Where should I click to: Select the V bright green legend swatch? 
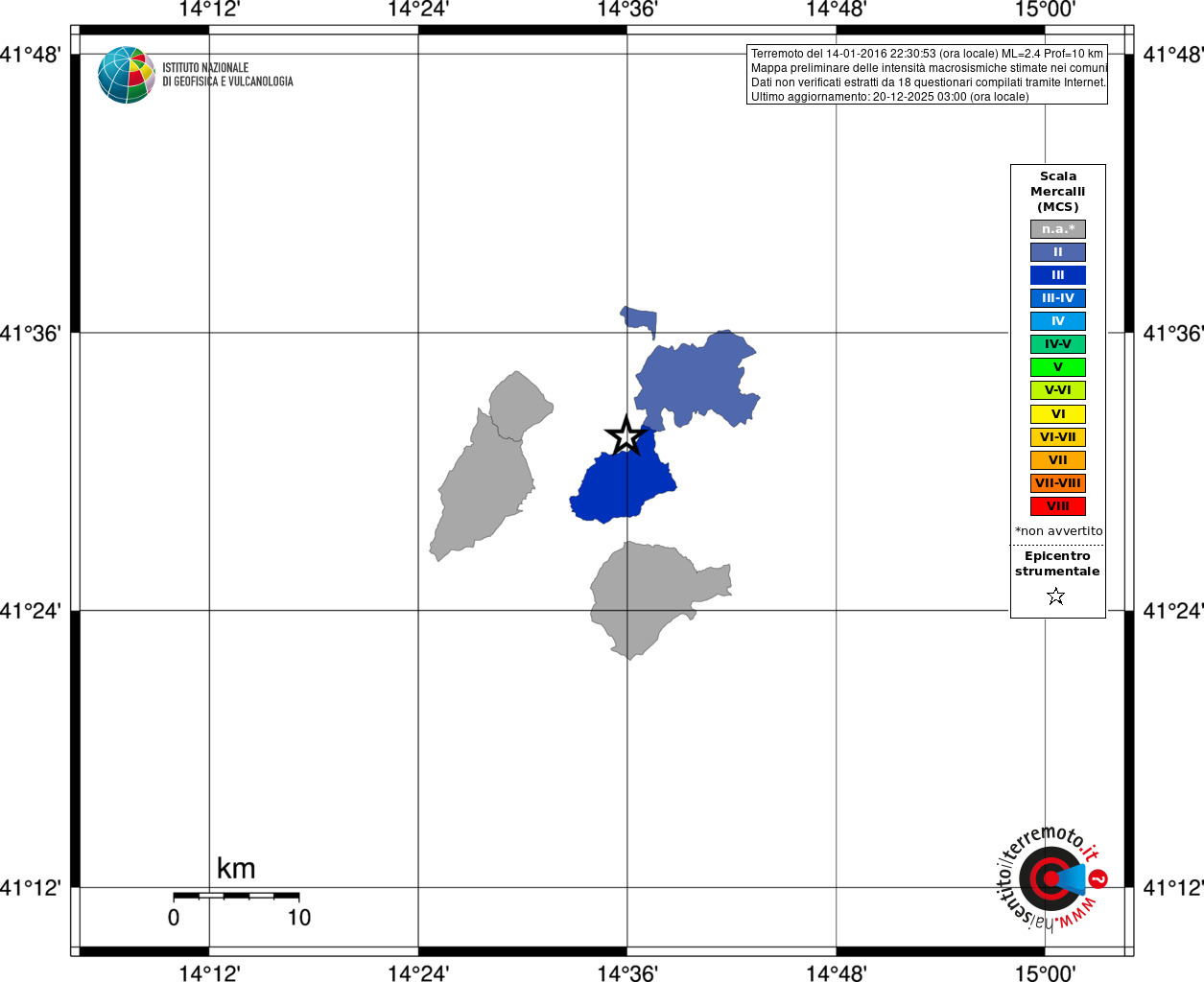point(1058,367)
